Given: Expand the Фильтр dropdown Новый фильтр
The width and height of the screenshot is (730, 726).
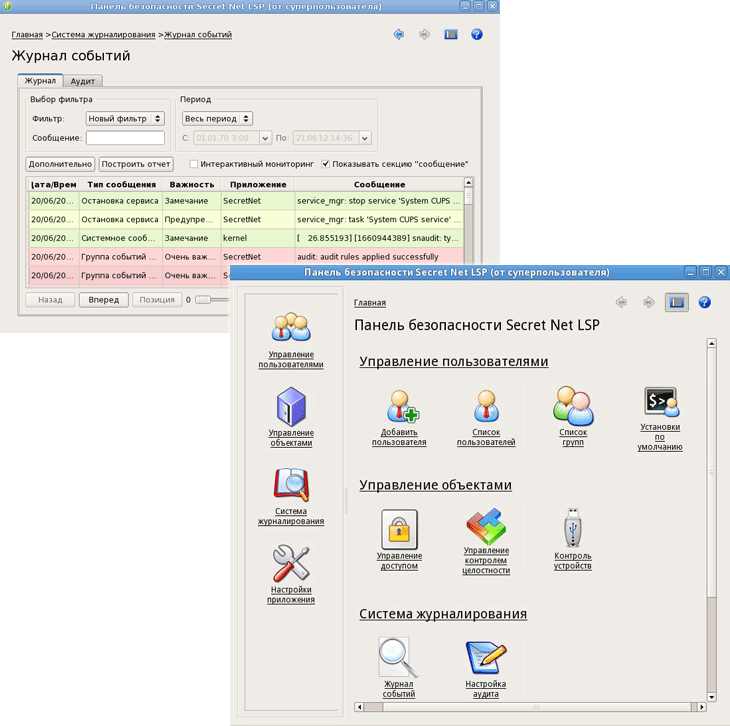Looking at the screenshot, I should click(x=125, y=119).
